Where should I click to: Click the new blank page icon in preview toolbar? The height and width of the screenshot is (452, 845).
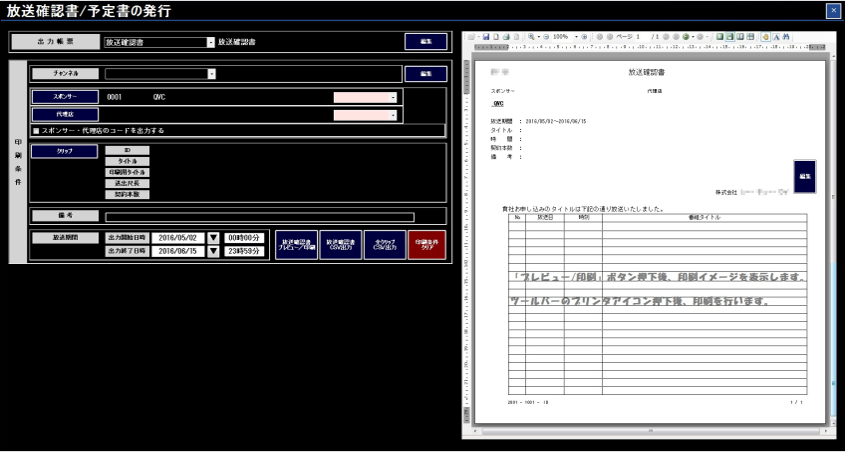point(496,37)
